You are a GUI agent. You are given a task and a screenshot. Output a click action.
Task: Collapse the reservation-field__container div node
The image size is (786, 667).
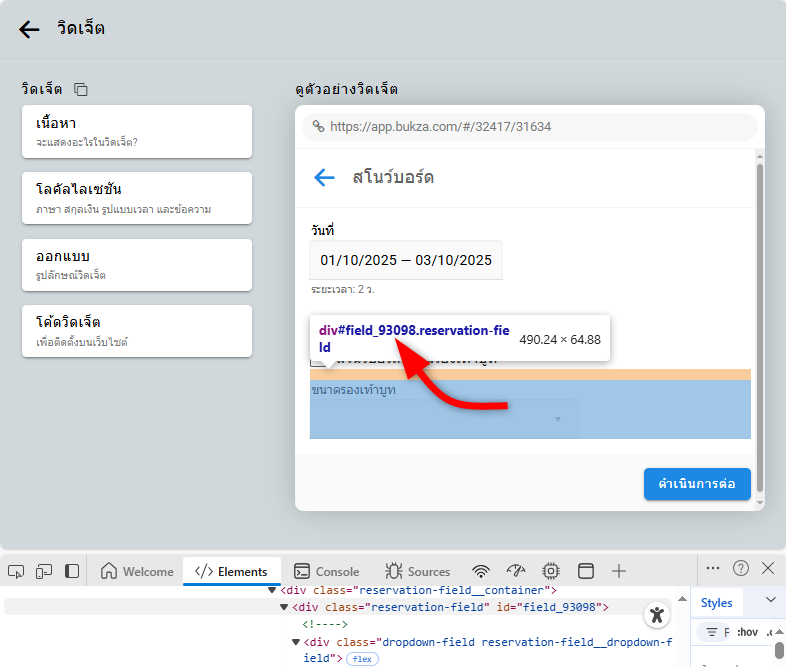[x=272, y=590]
